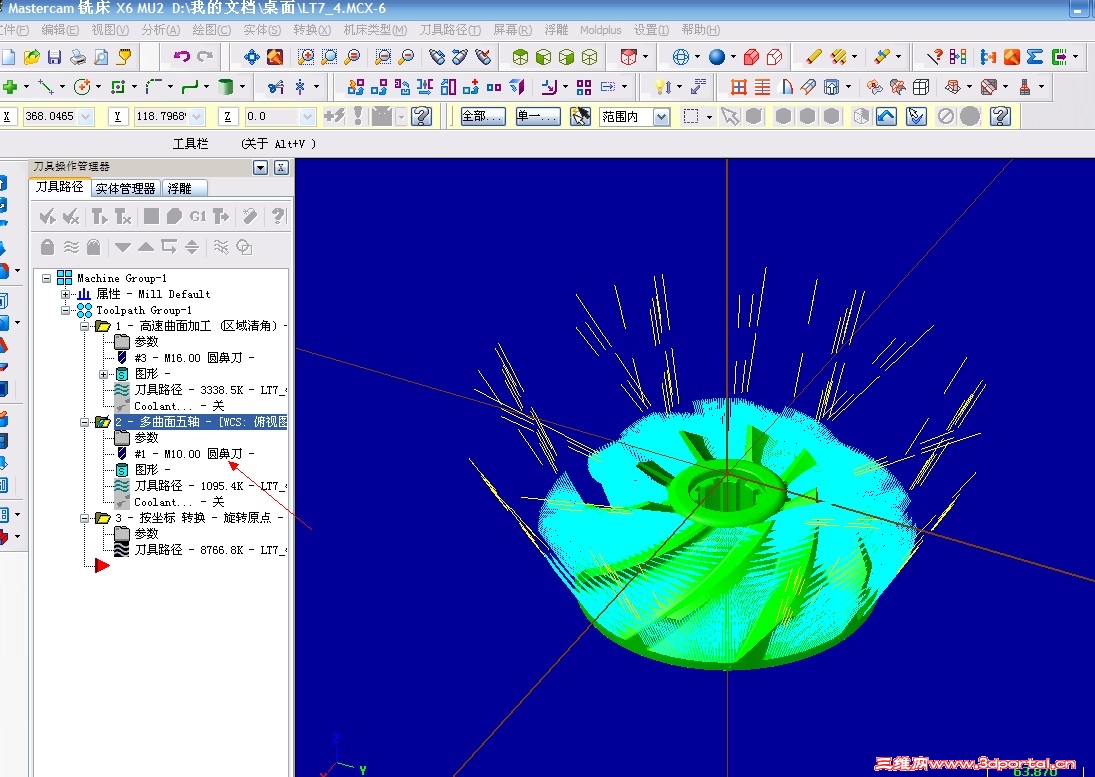Click the X coordinate label button
The width and height of the screenshot is (1095, 777).
(7, 117)
